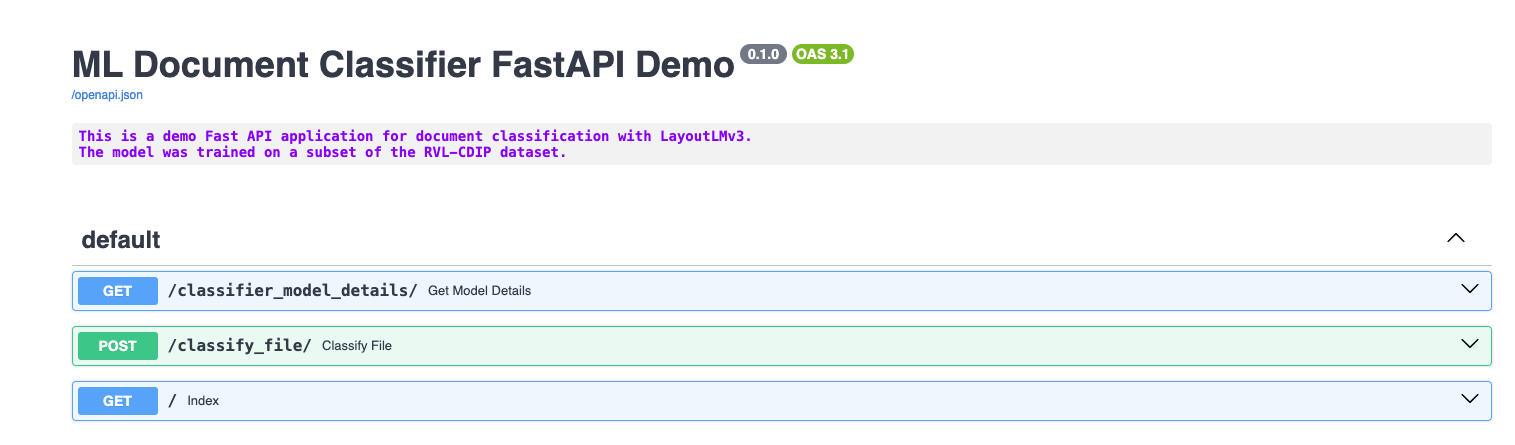Viewport: 1515px width, 445px height.
Task: Collapse the default section chevron
Action: (1456, 239)
